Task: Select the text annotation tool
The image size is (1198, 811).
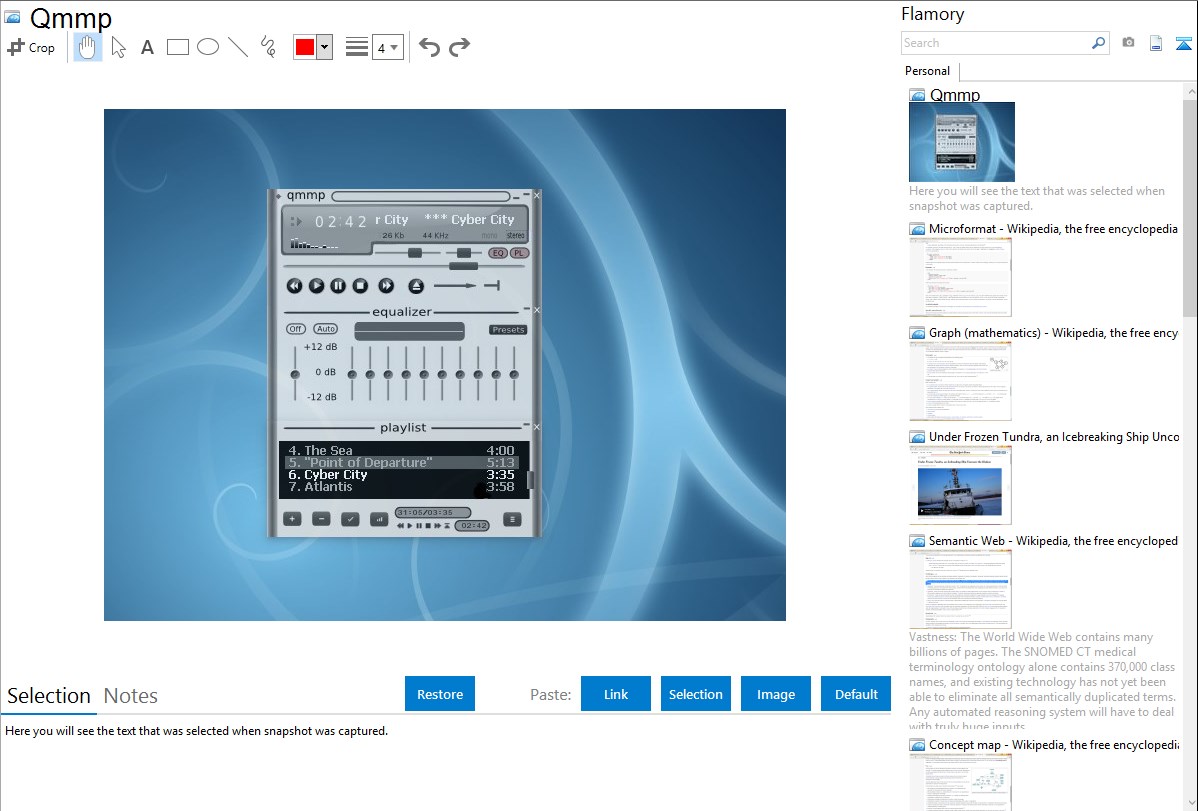Action: 147,47
